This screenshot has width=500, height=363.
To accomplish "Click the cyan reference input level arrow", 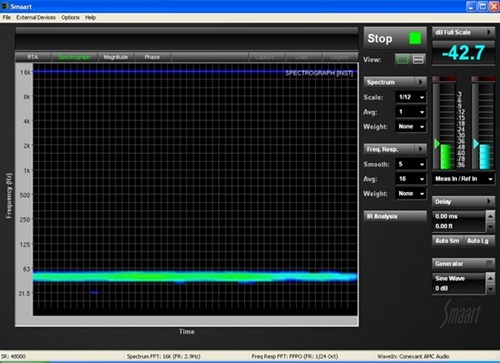I will pyautogui.click(x=476, y=144).
